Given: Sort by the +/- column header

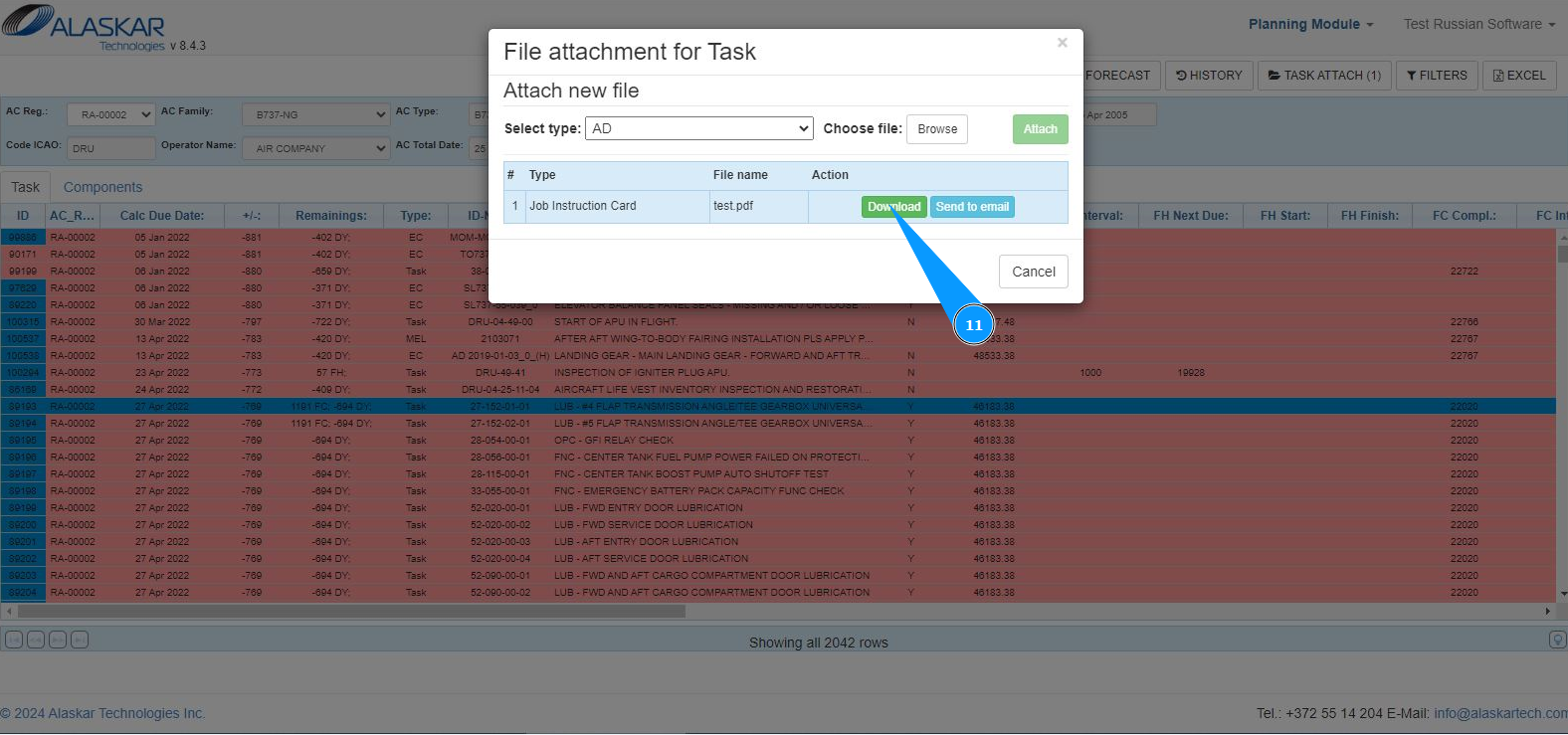Looking at the screenshot, I should point(252,216).
